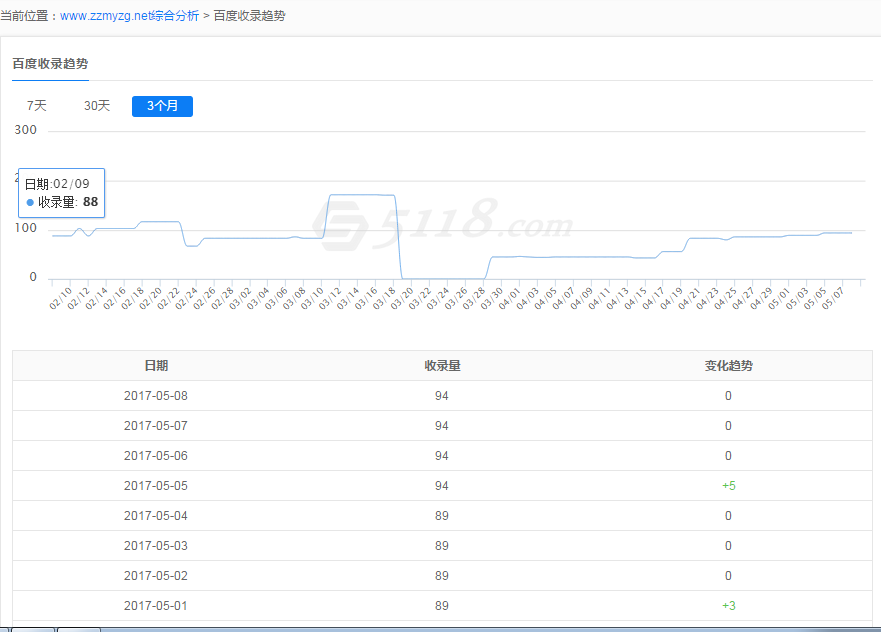Click the 2017-05-06 date cell
This screenshot has height=632, width=881.
click(156, 456)
